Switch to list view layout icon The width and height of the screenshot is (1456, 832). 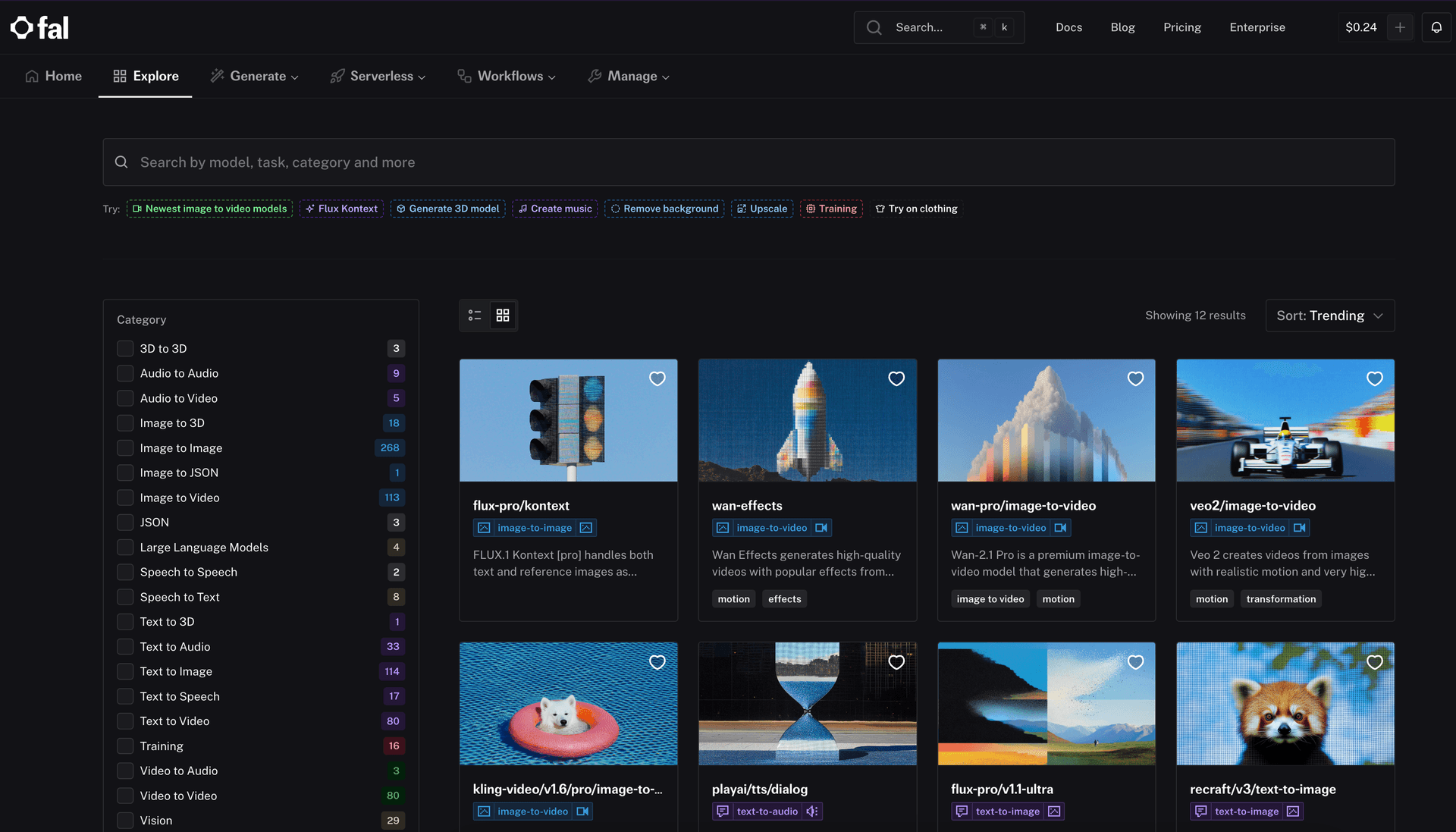point(475,316)
